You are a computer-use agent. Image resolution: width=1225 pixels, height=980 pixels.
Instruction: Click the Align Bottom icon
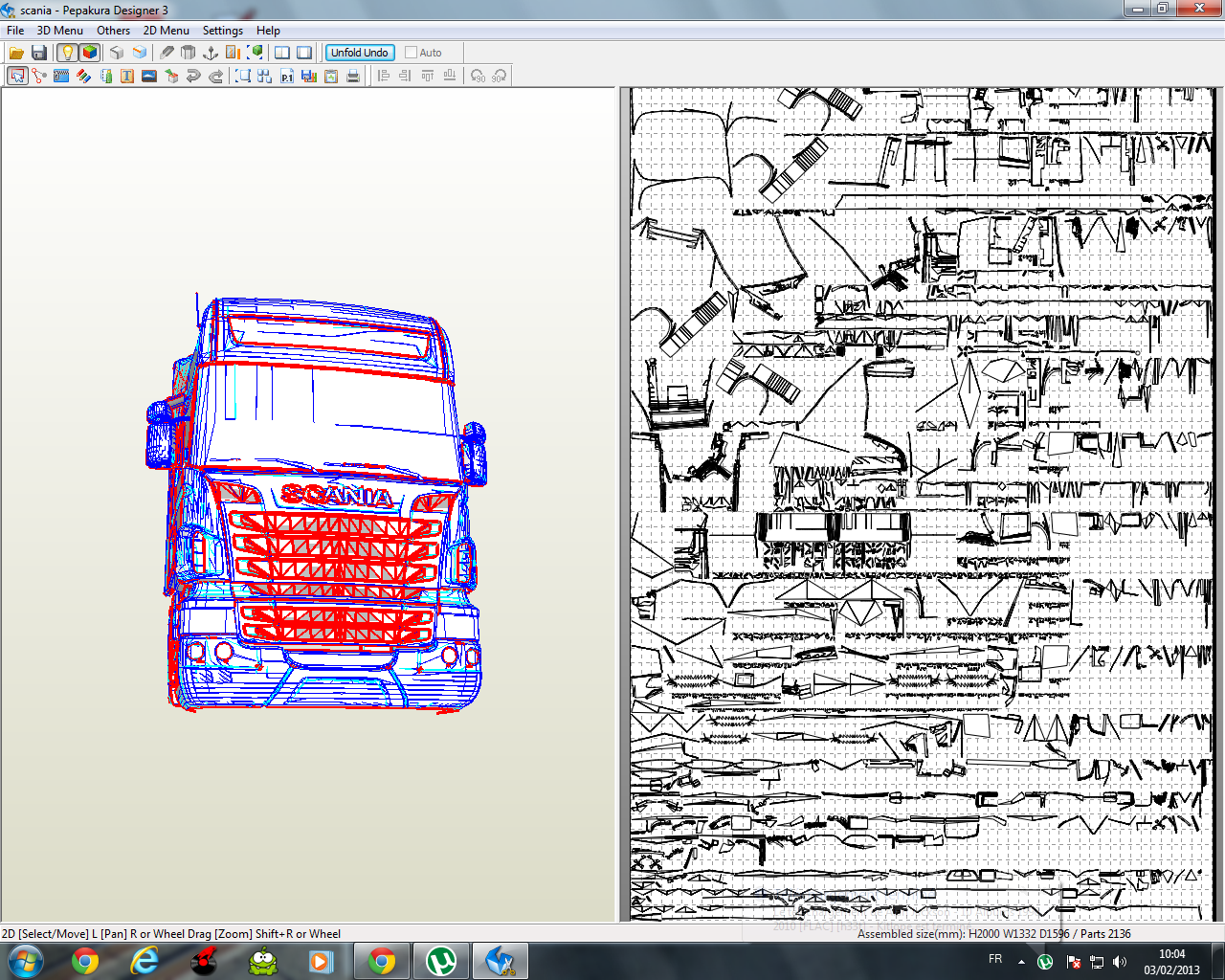pos(450,76)
